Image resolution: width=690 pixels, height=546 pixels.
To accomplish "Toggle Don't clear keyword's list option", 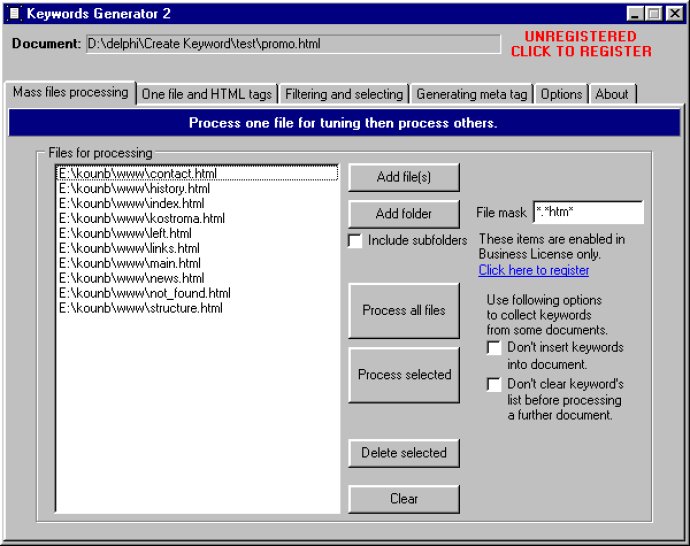I will [494, 384].
